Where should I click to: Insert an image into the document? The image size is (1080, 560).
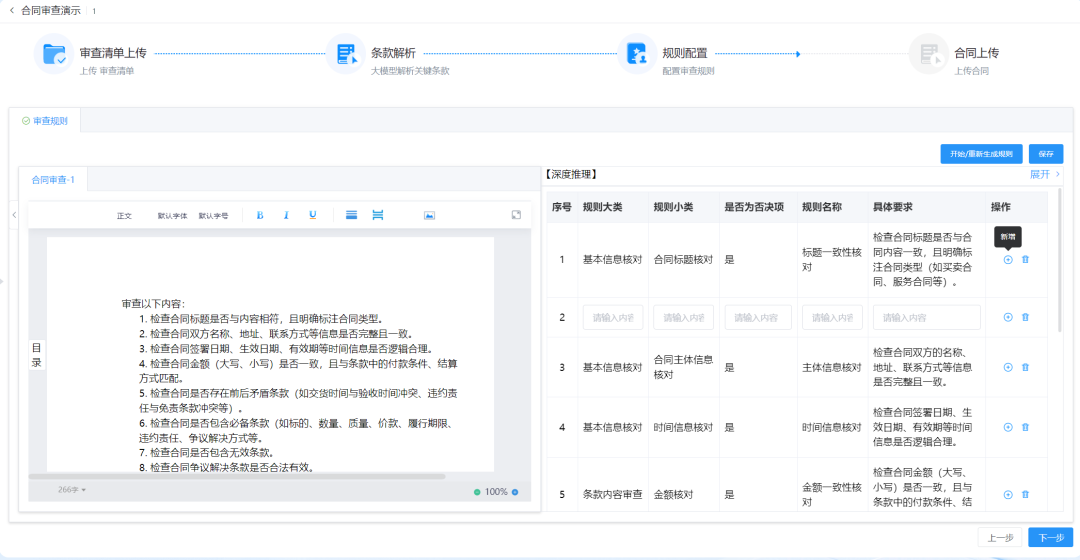tap(429, 215)
